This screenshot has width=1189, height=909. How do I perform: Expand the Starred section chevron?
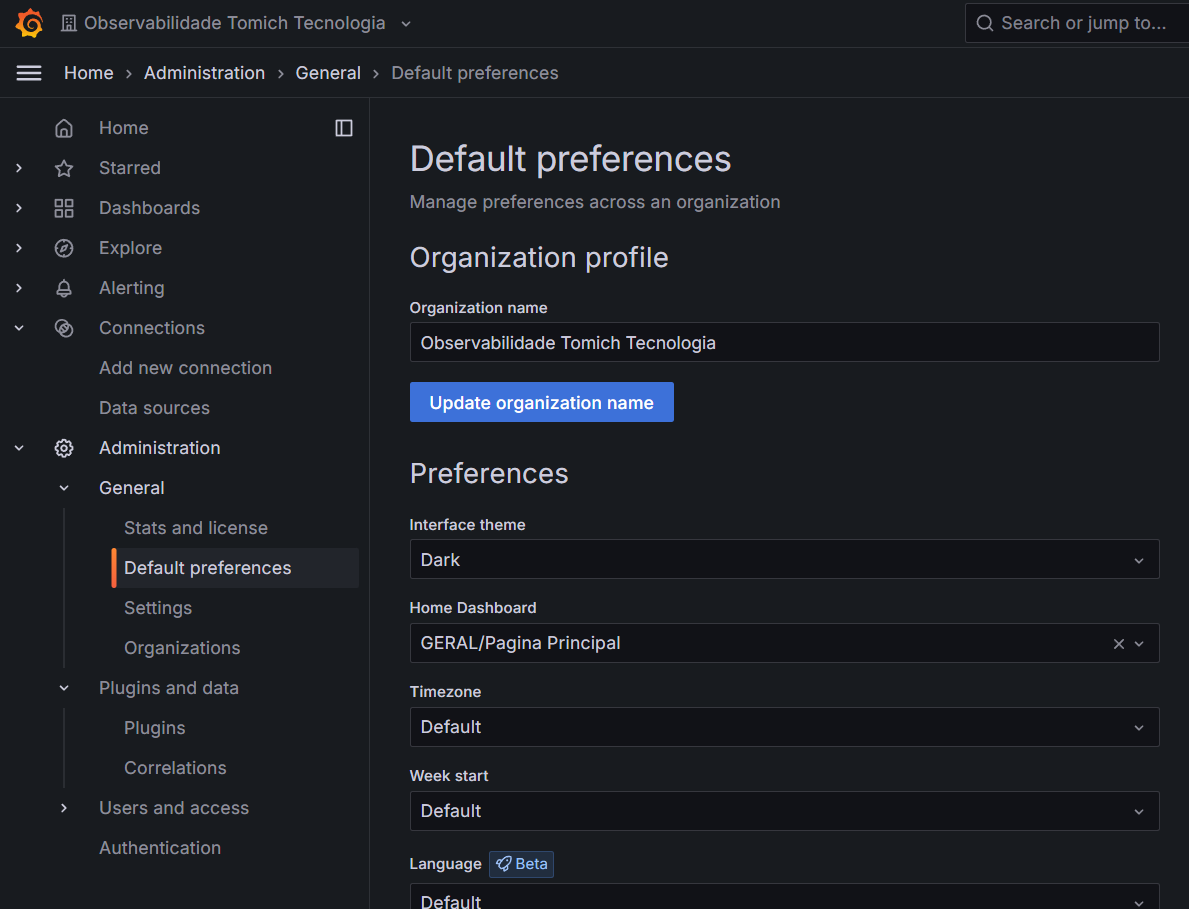19,168
